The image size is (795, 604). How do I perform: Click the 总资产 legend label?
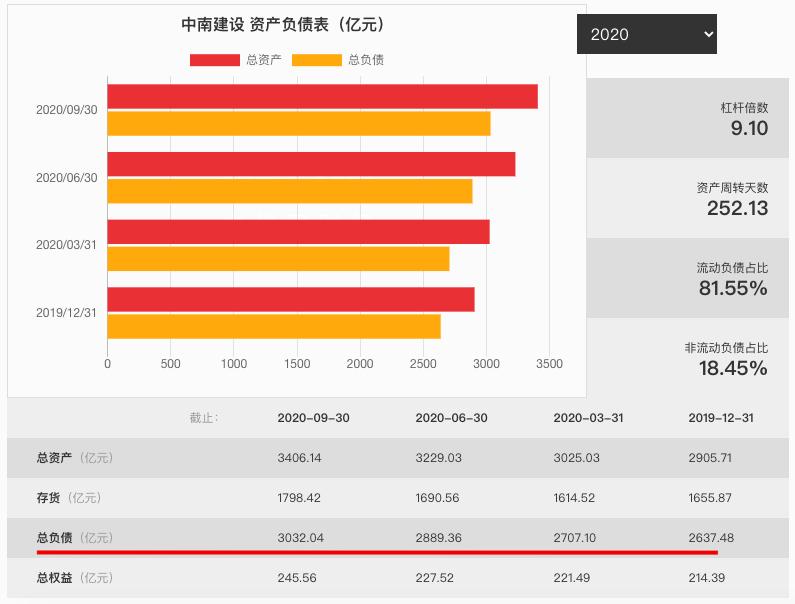(264, 60)
